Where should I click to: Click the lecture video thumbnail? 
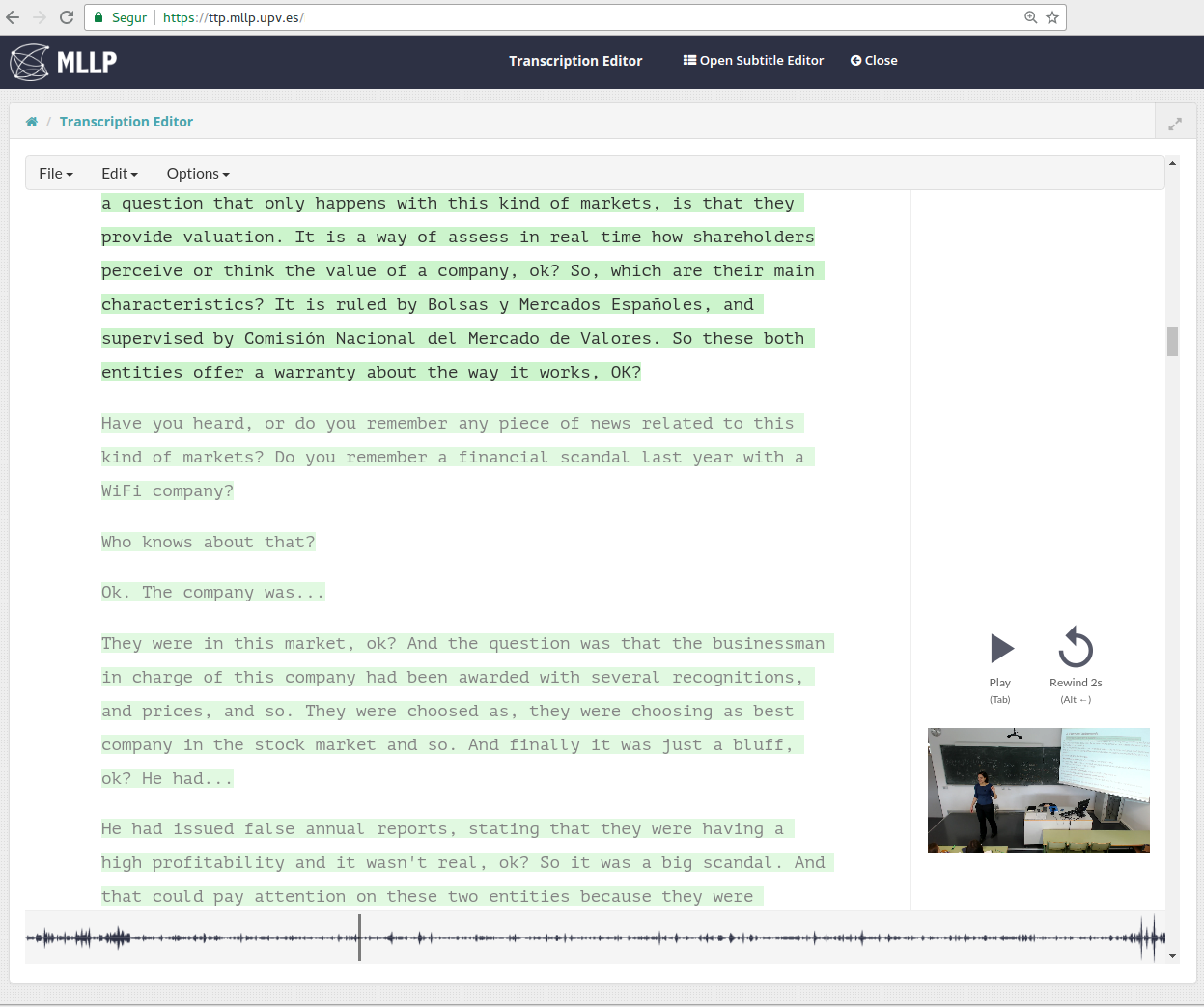(x=1039, y=790)
